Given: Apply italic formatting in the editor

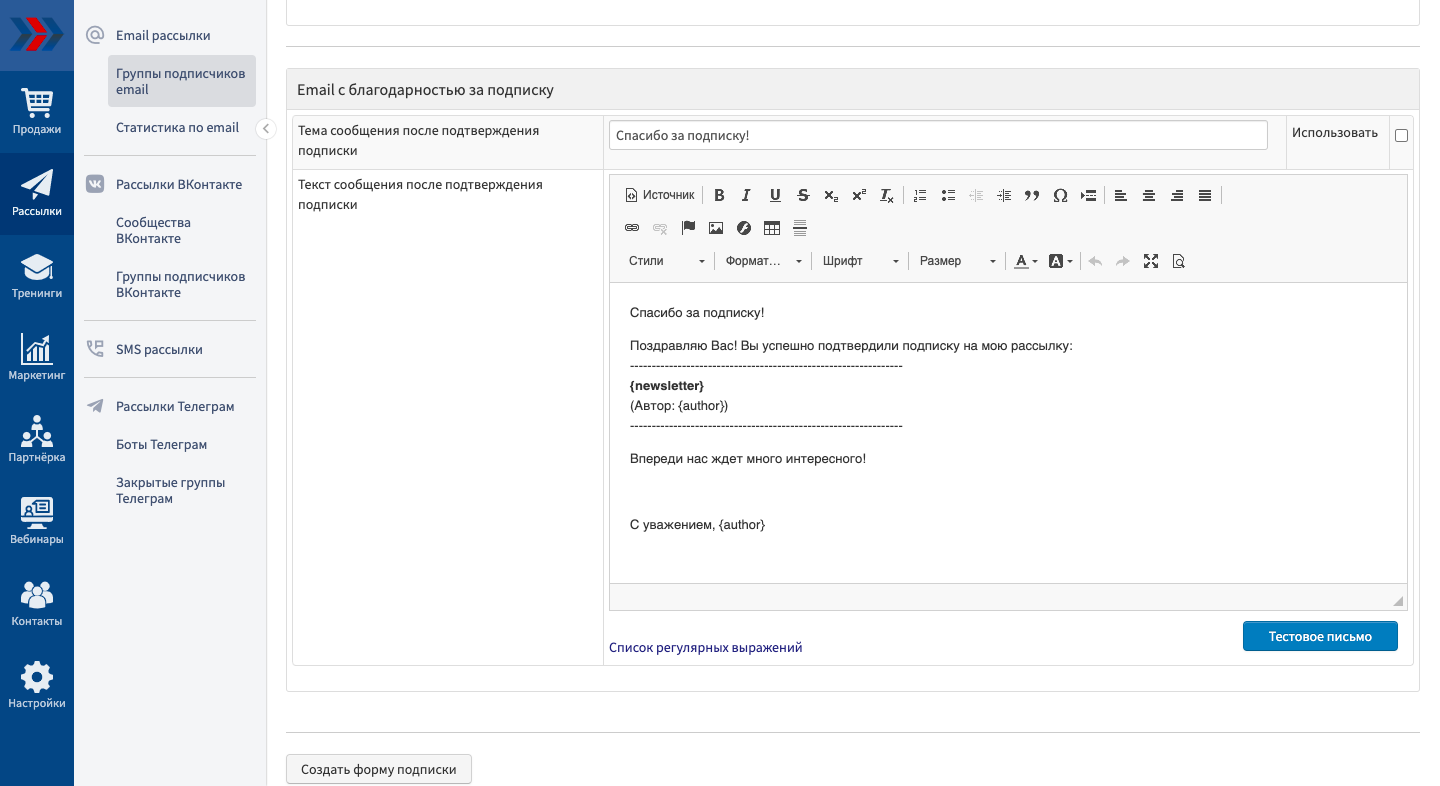Looking at the screenshot, I should pyautogui.click(x=746, y=196).
